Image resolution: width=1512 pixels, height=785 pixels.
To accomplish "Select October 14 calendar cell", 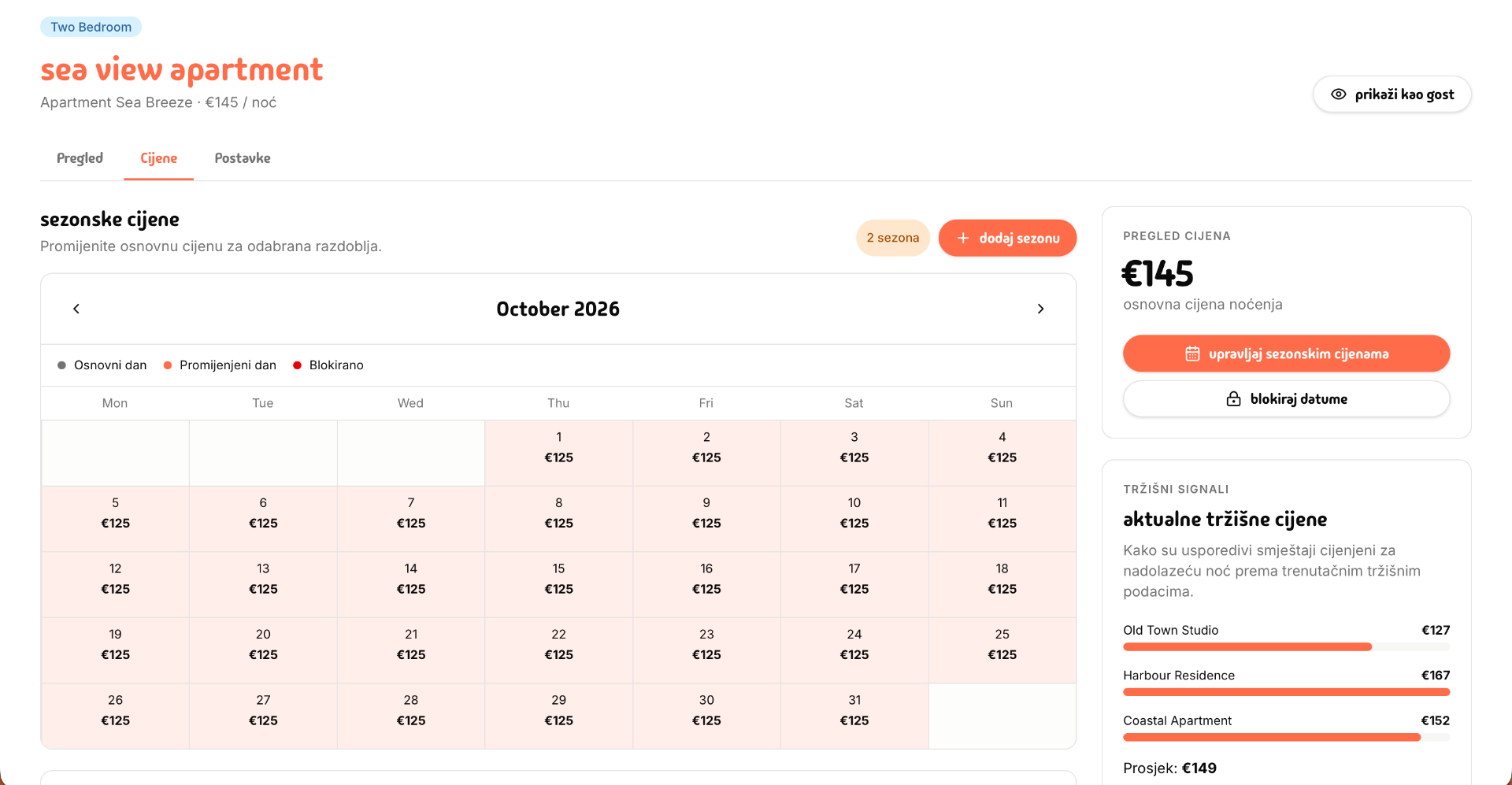I will click(x=410, y=584).
